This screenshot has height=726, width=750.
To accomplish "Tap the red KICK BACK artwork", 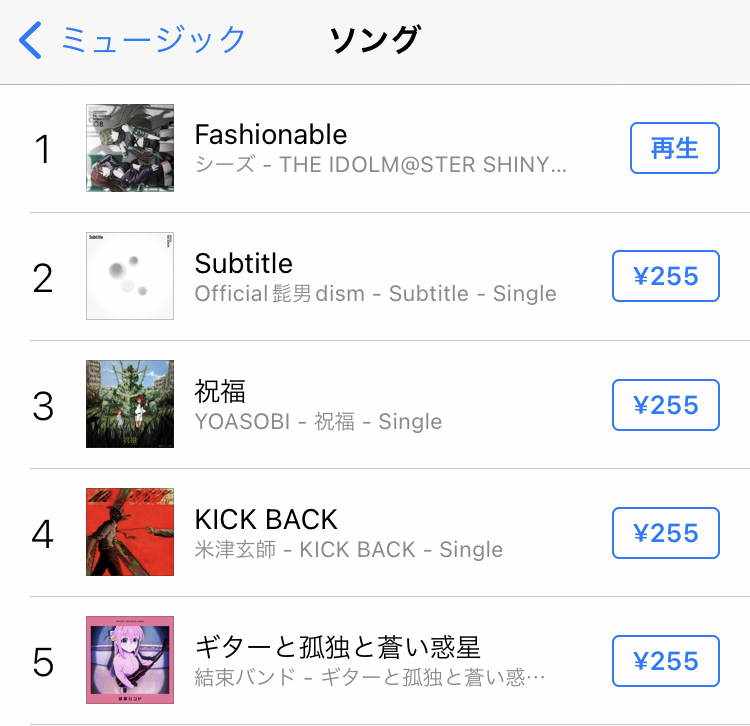I will 130,532.
